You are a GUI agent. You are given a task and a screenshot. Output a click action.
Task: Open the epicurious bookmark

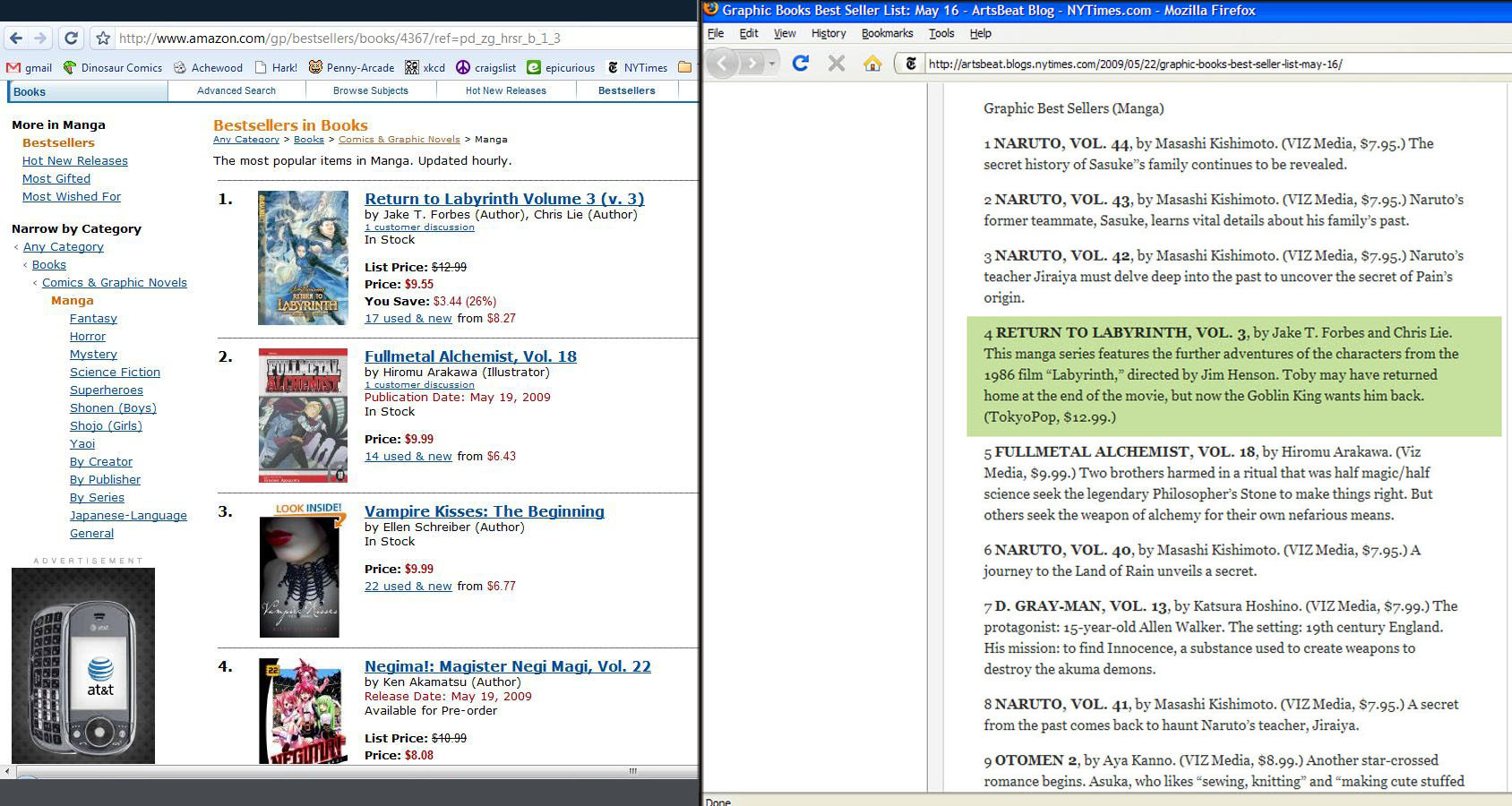561,67
